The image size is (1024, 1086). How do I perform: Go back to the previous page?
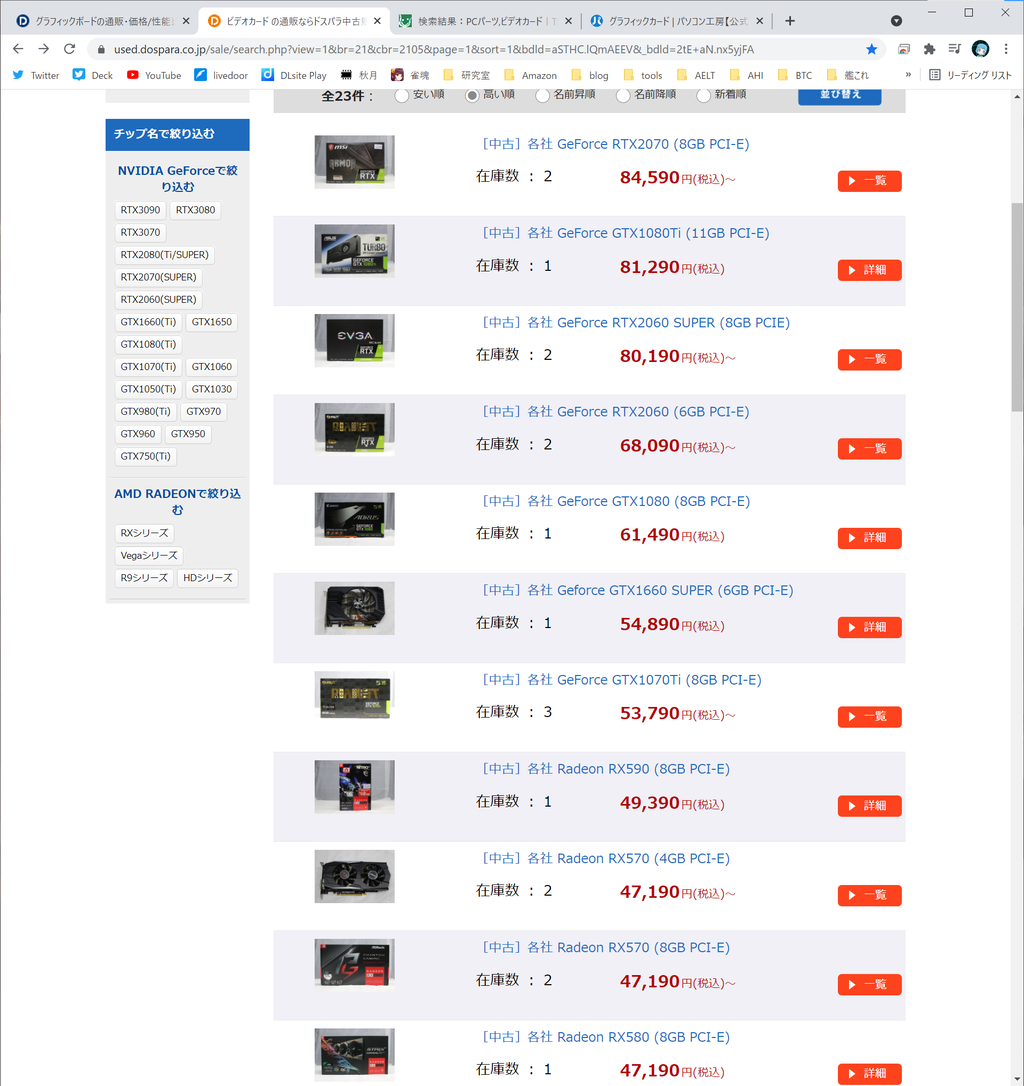(x=18, y=48)
